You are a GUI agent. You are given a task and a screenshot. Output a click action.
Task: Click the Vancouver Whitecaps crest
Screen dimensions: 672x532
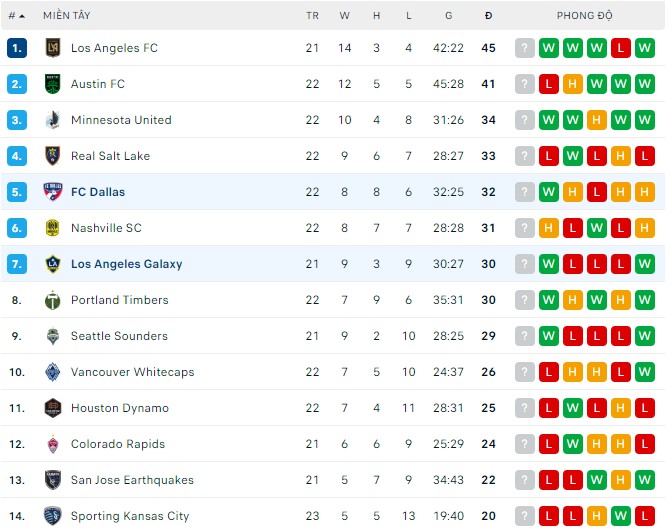(x=53, y=372)
